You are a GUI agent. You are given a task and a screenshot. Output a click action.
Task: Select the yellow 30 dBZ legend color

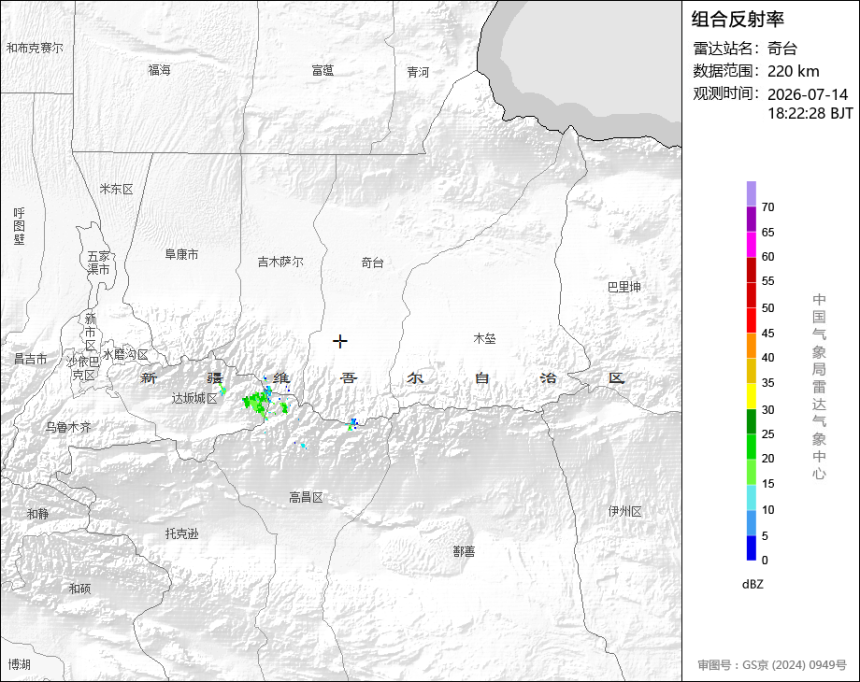point(751,396)
